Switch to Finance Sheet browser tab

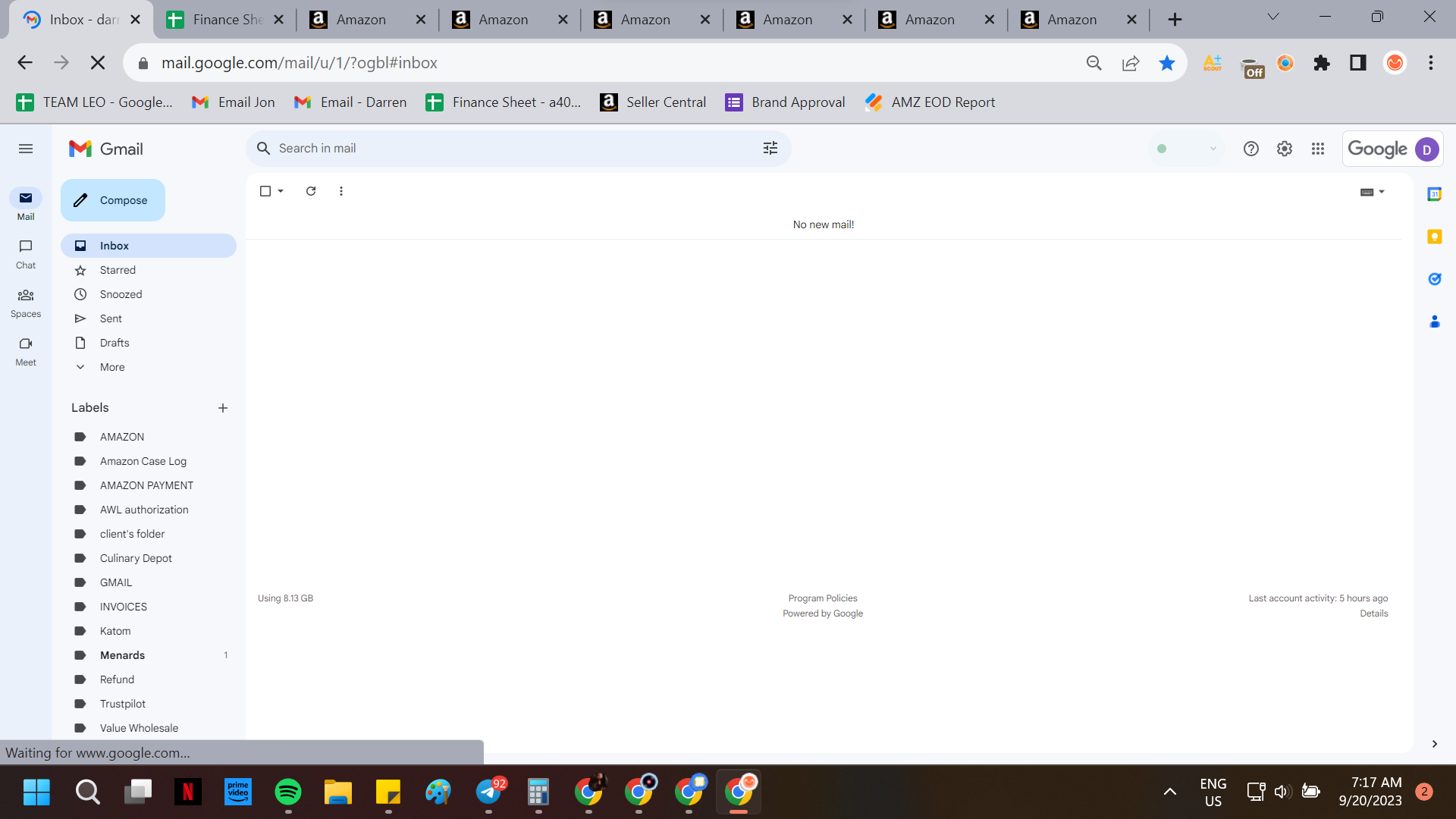(x=224, y=20)
